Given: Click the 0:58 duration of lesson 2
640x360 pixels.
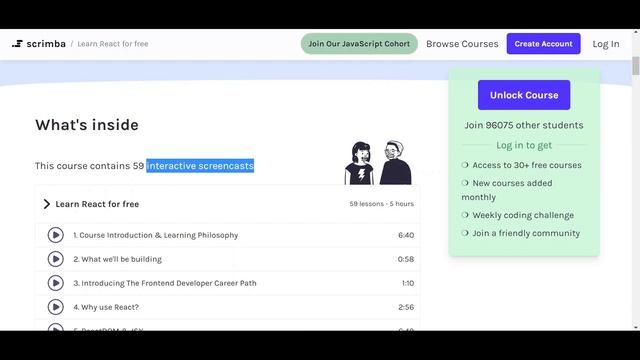Looking at the screenshot, I should coord(406,259).
